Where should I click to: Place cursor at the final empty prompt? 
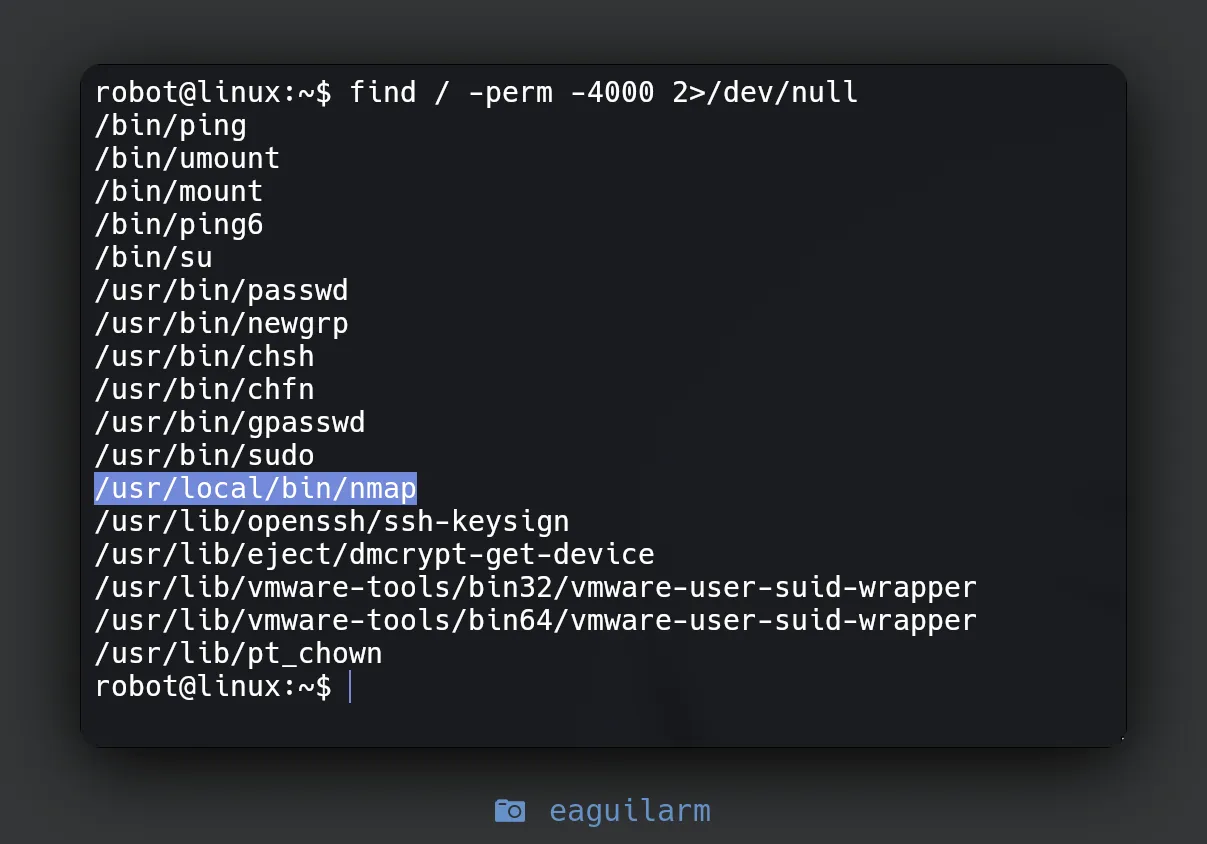pos(350,687)
